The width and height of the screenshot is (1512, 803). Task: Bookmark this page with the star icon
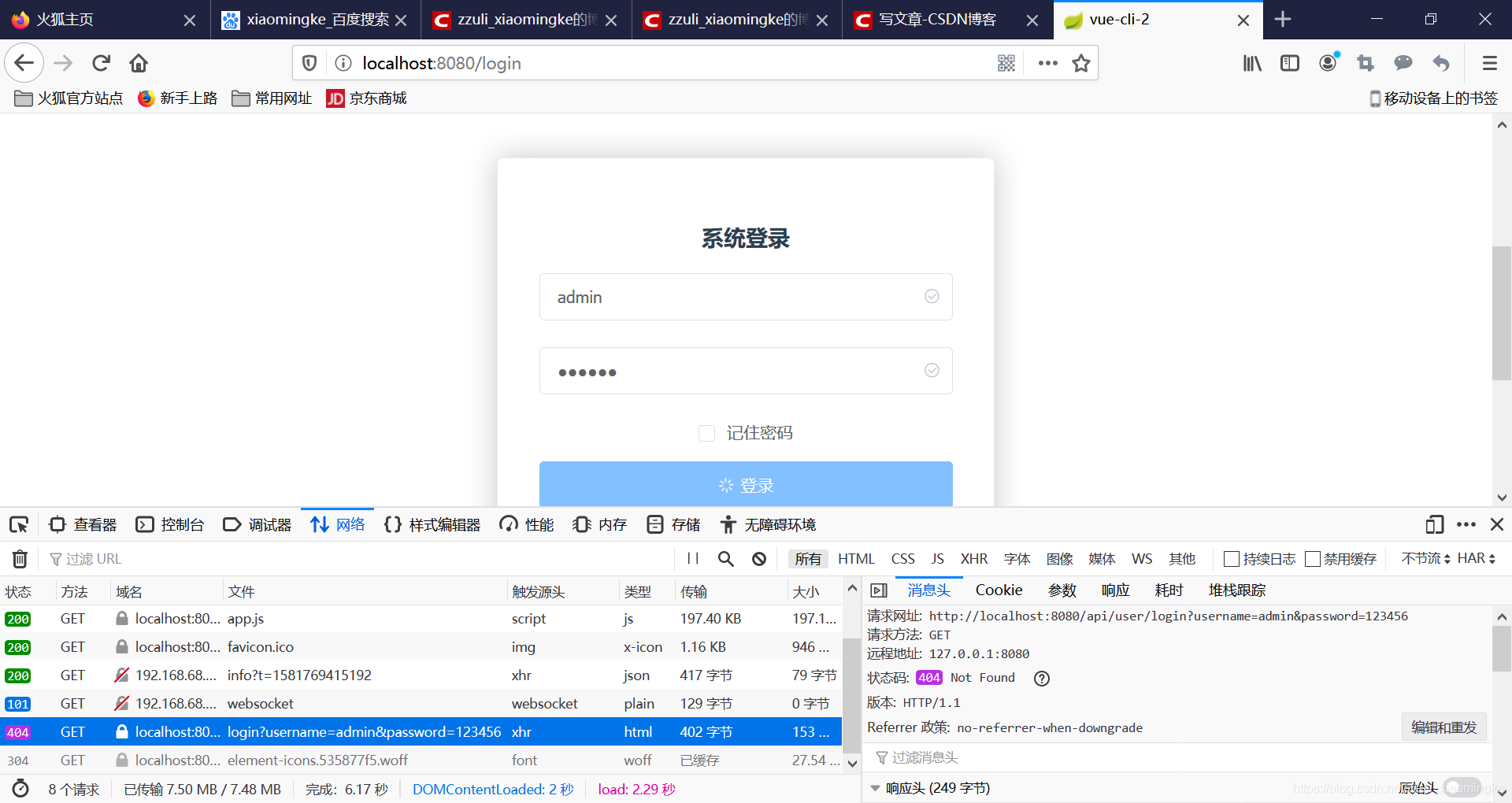click(1081, 63)
